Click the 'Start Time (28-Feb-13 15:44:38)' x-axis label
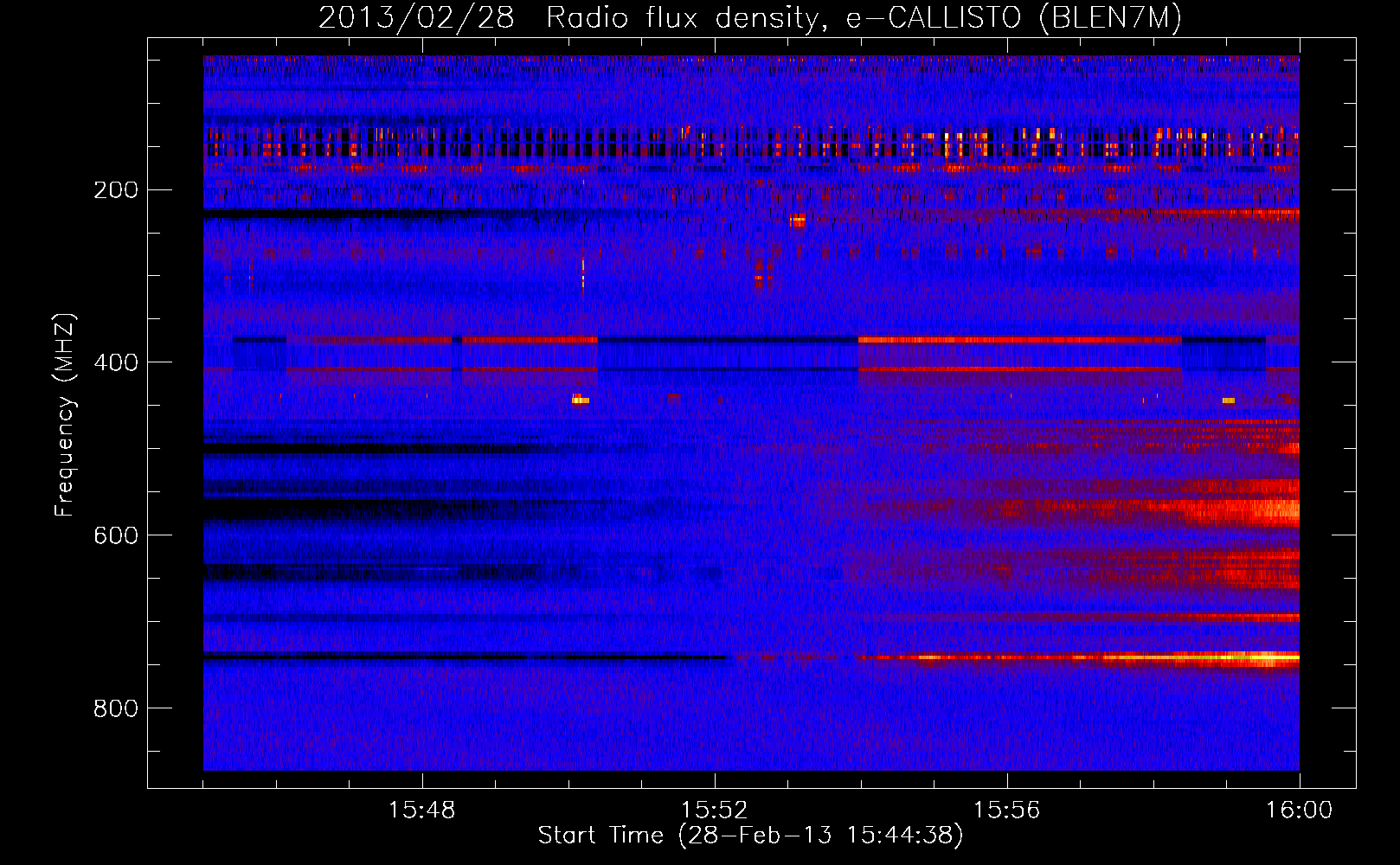Screen dimensions: 1400x865 (750, 836)
